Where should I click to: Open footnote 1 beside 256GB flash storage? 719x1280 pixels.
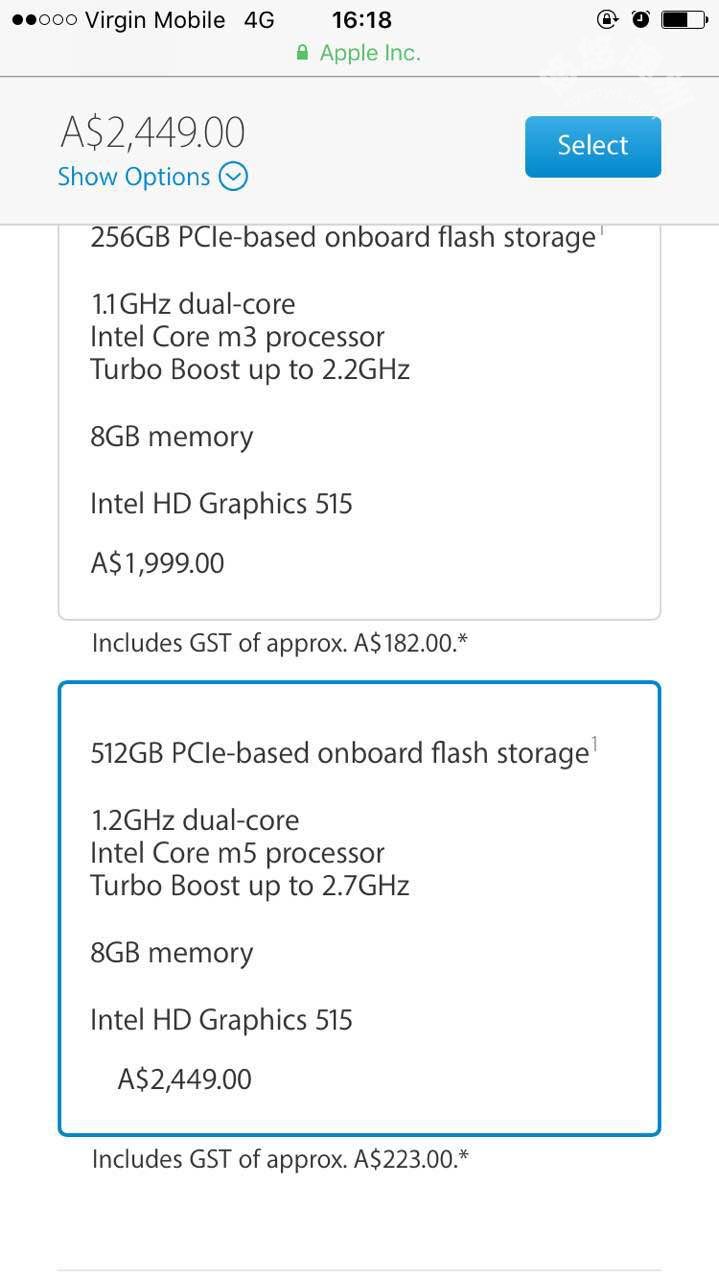click(x=600, y=233)
